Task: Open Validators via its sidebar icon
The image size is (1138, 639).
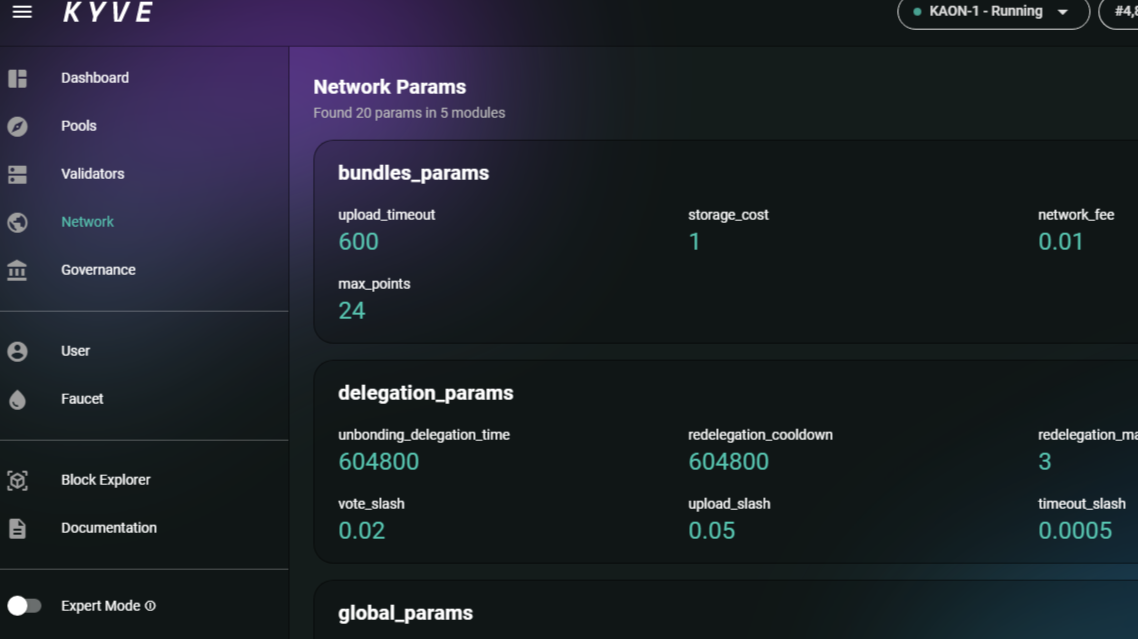Action: (x=20, y=173)
